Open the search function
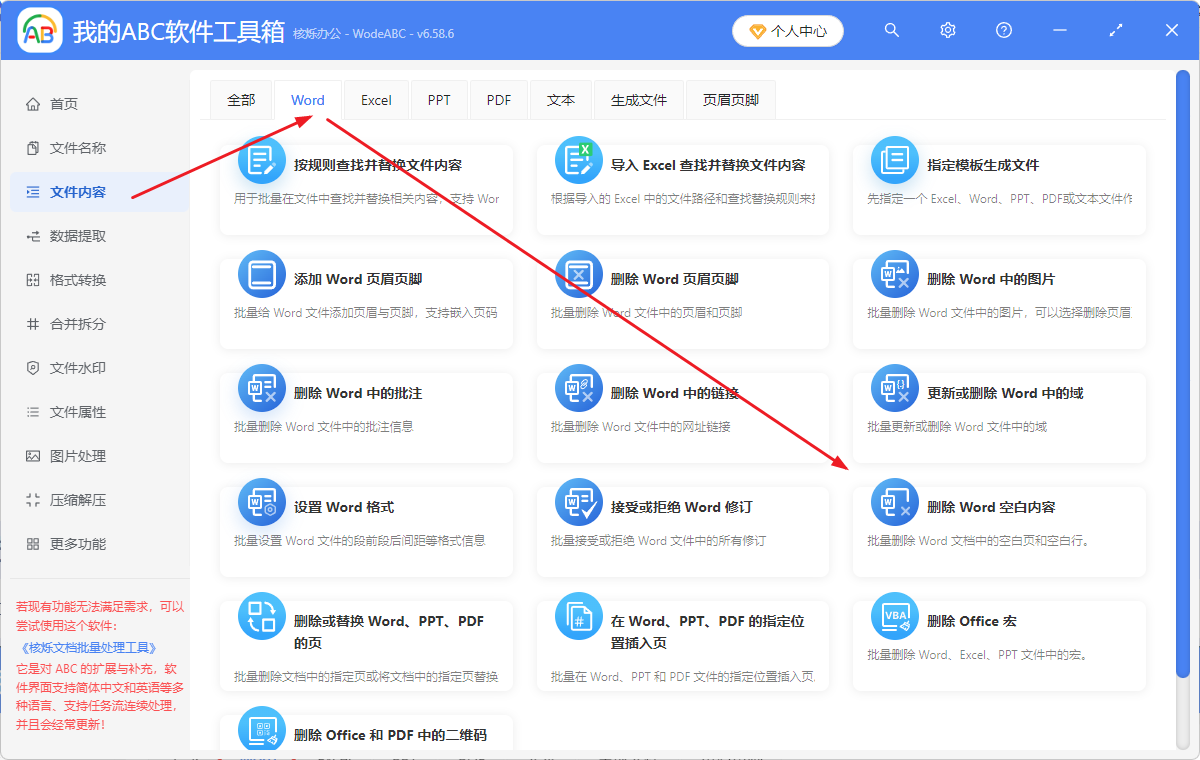The height and width of the screenshot is (760, 1200). coord(891,30)
